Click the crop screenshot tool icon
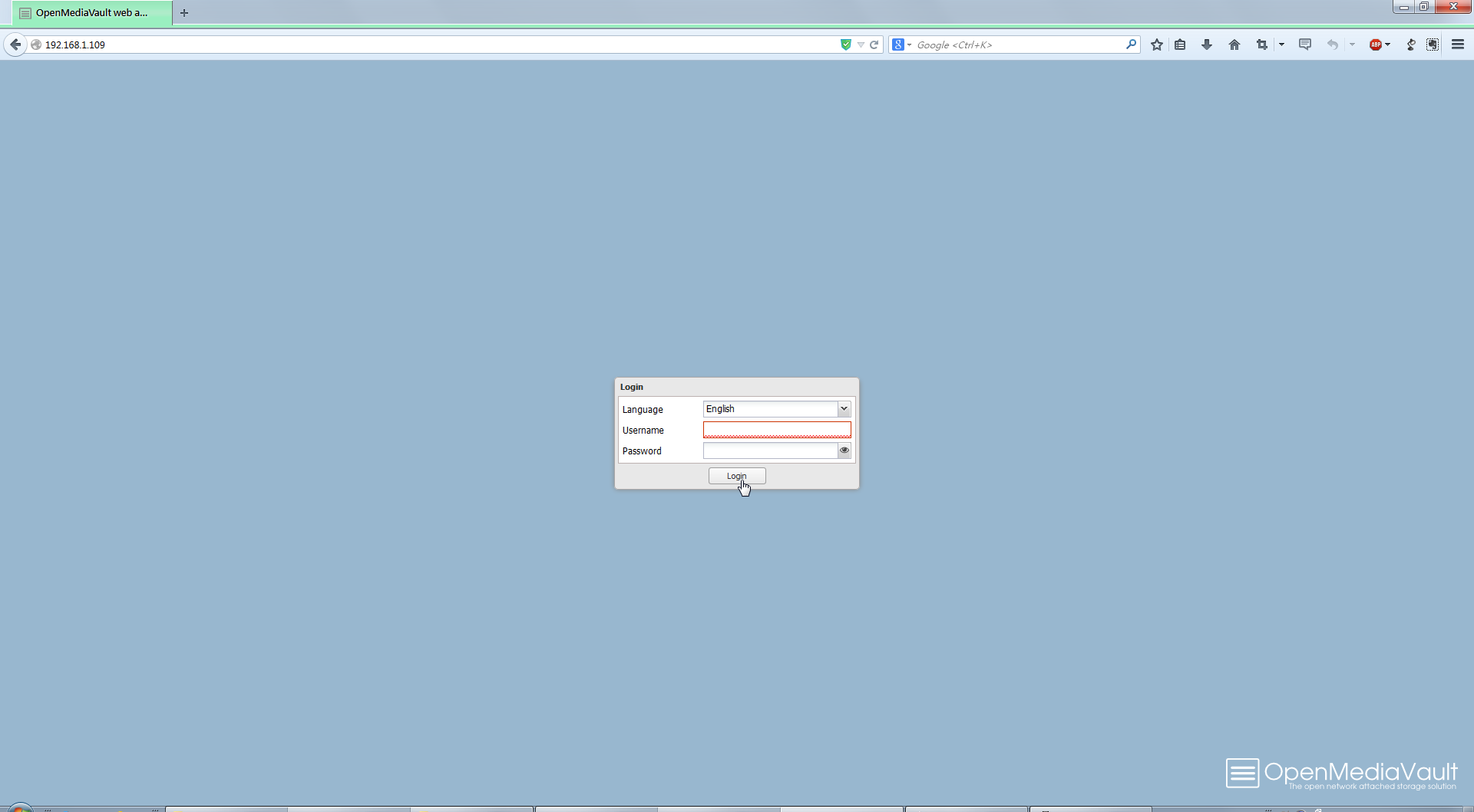Screen dimensions: 1474x812 click(x=1261, y=45)
